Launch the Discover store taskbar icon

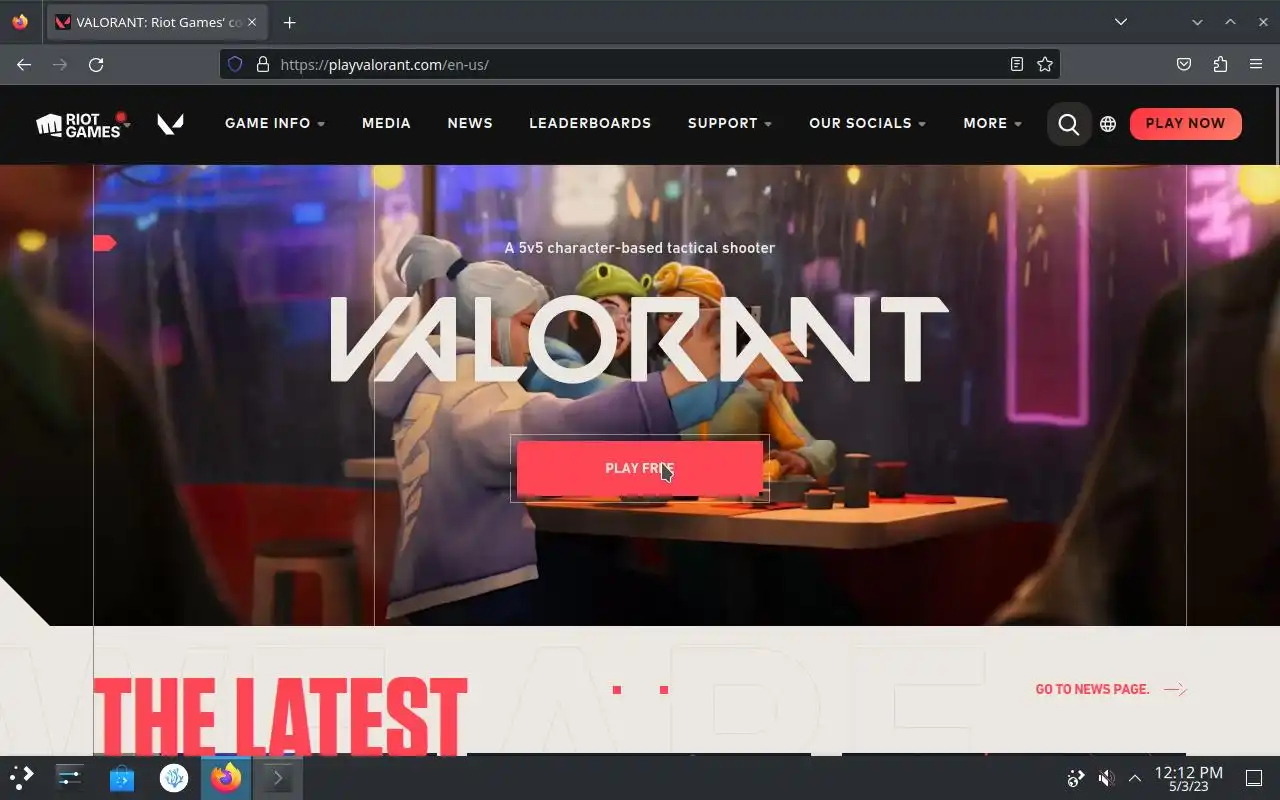[x=122, y=777]
